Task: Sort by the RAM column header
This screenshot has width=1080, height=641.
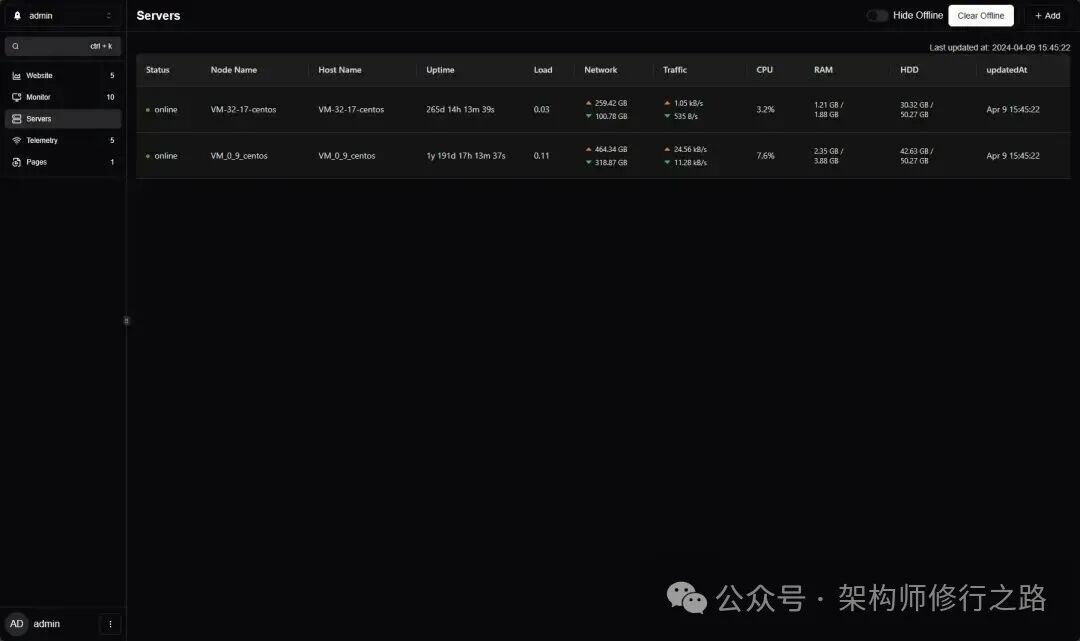Action: [823, 70]
